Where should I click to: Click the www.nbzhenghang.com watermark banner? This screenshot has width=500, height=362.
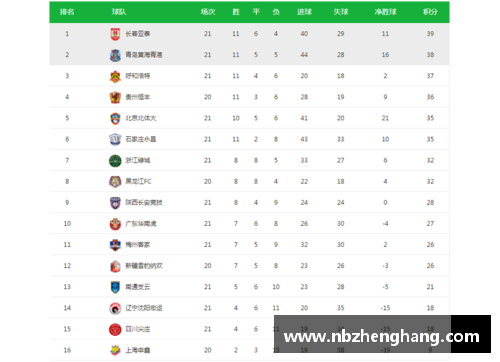382,334
